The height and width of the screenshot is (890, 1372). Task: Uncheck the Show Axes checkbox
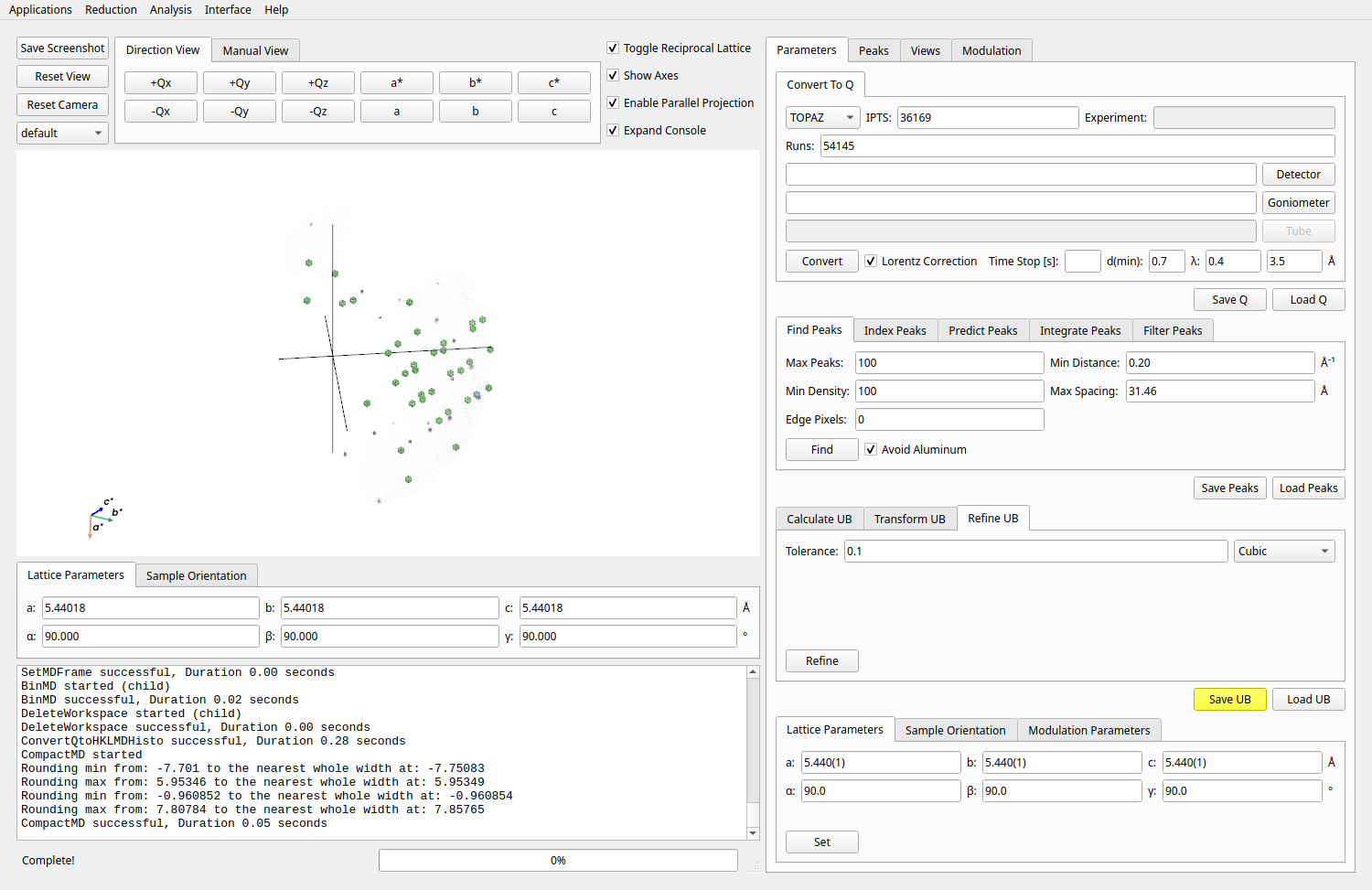(x=613, y=75)
